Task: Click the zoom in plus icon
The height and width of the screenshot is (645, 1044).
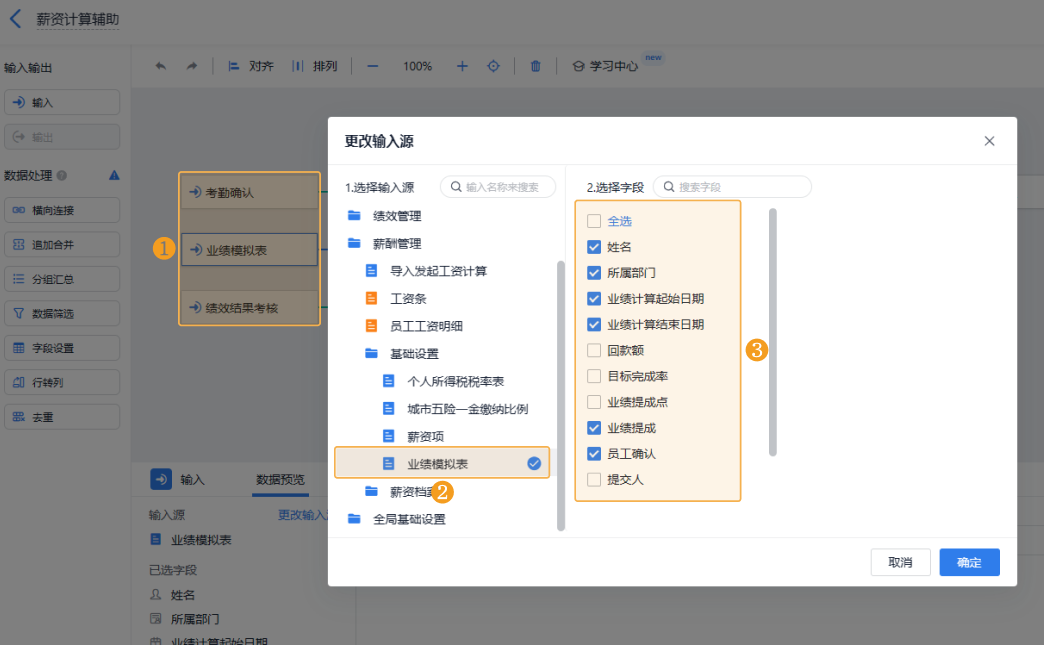Action: pos(462,66)
